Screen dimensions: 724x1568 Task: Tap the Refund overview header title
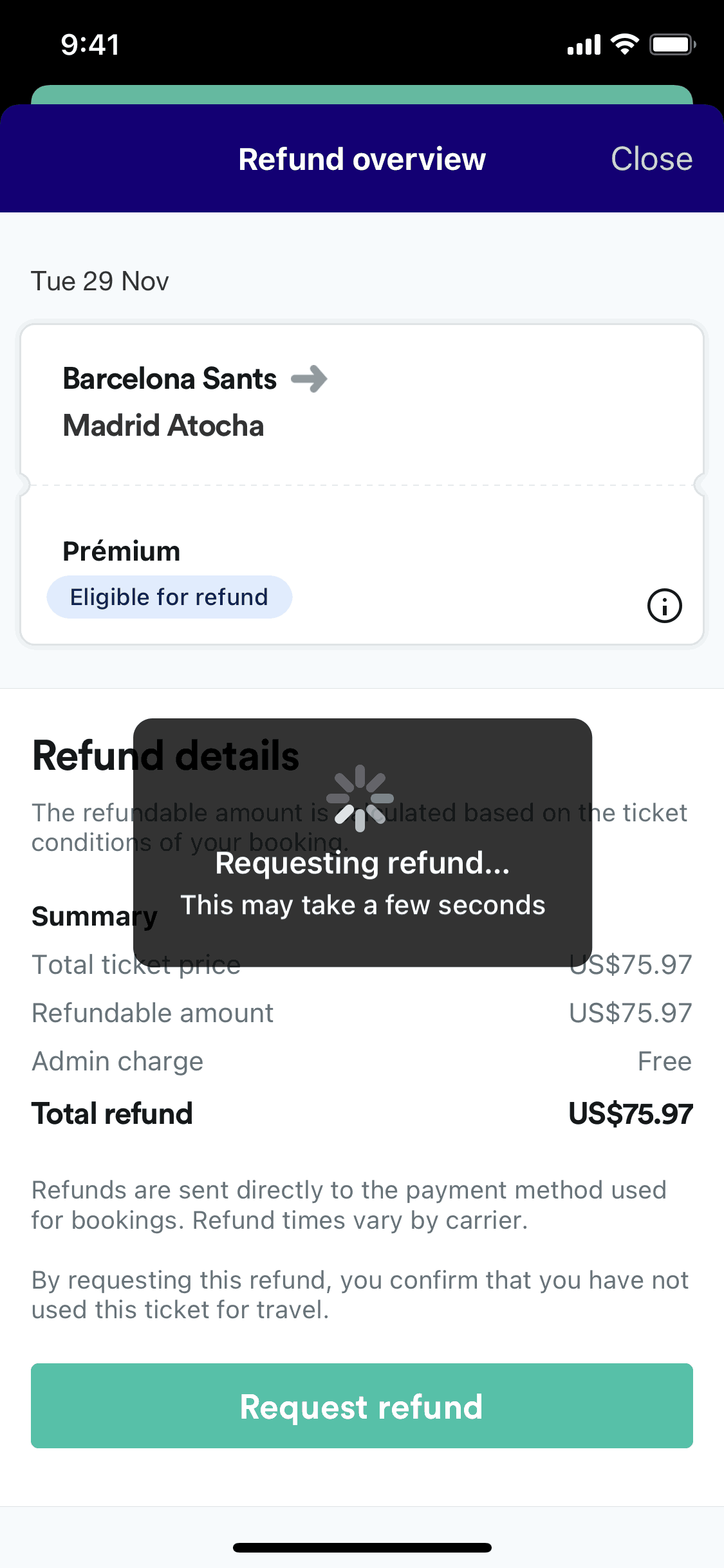tap(362, 159)
